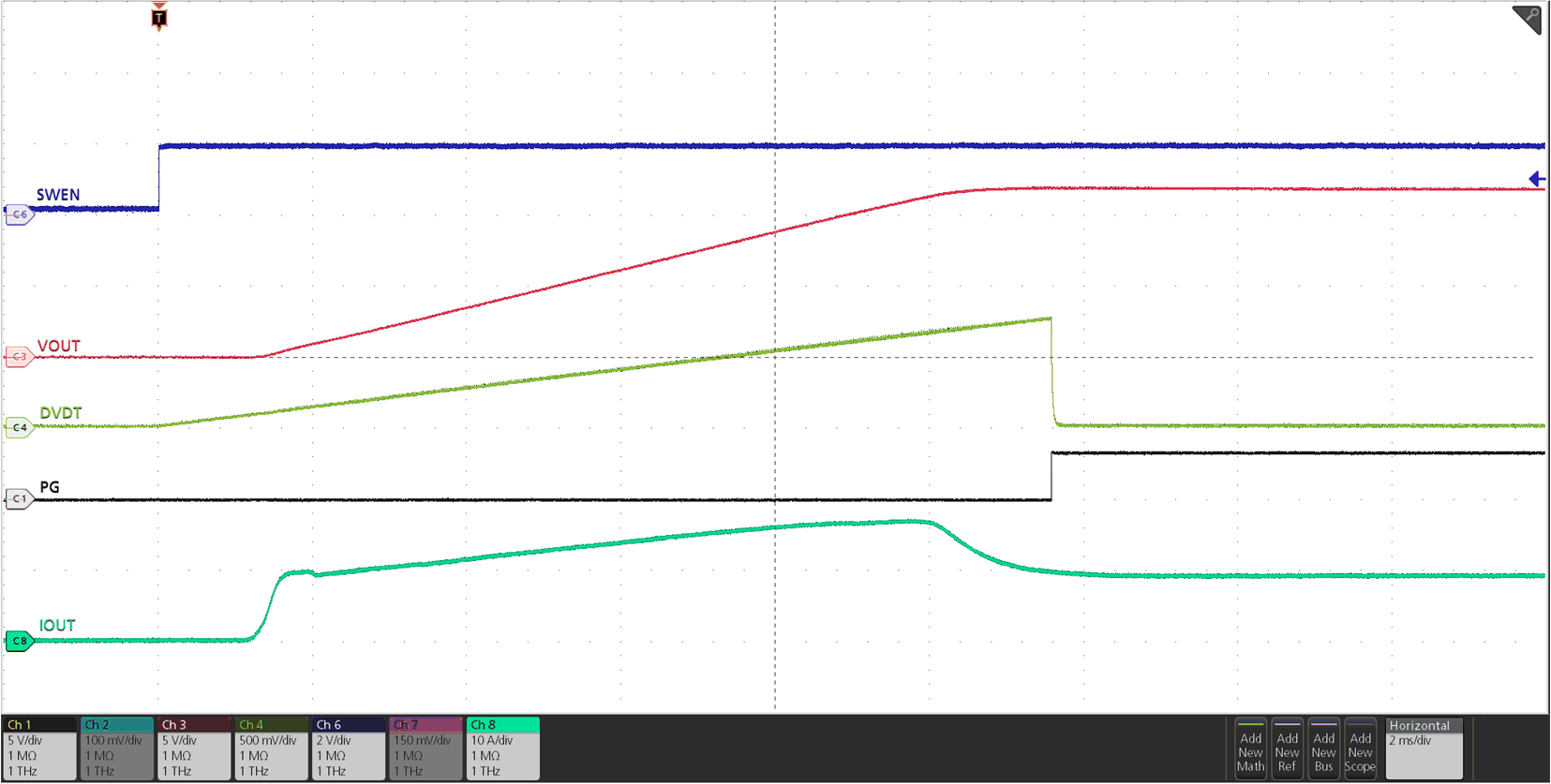Toggle the Ch 8 10 A/div badge

tap(502, 748)
